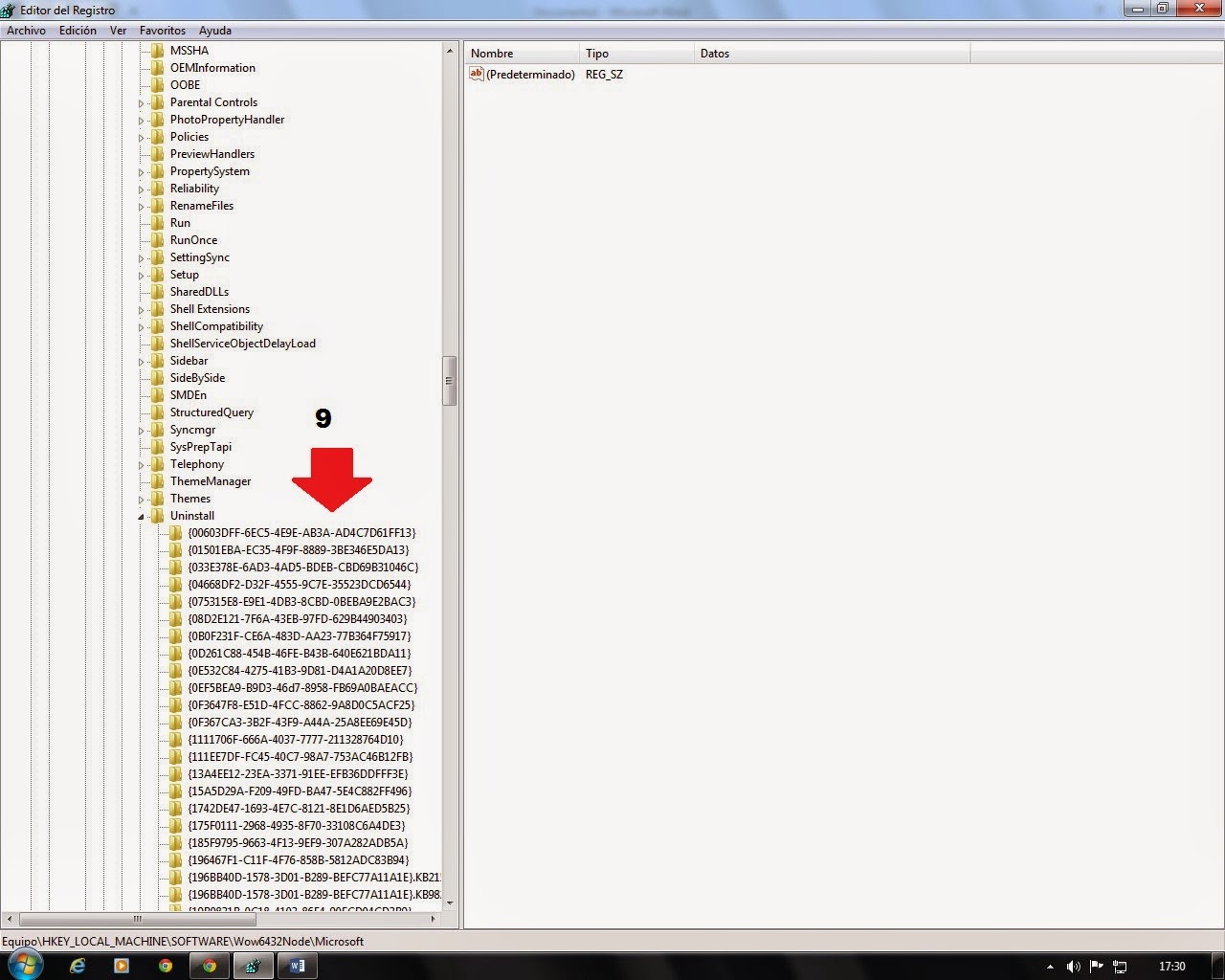Image resolution: width=1225 pixels, height=980 pixels.
Task: Open Microsoft Word from the taskbar
Action: (x=297, y=966)
